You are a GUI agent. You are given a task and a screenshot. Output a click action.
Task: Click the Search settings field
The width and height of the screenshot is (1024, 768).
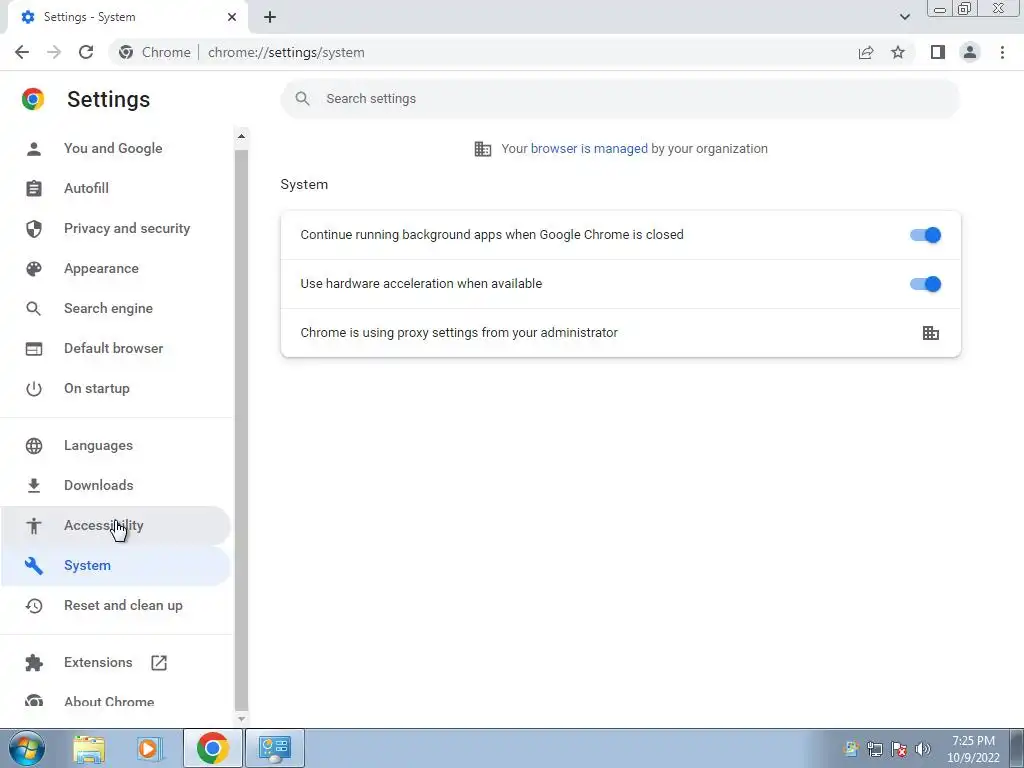coord(620,99)
